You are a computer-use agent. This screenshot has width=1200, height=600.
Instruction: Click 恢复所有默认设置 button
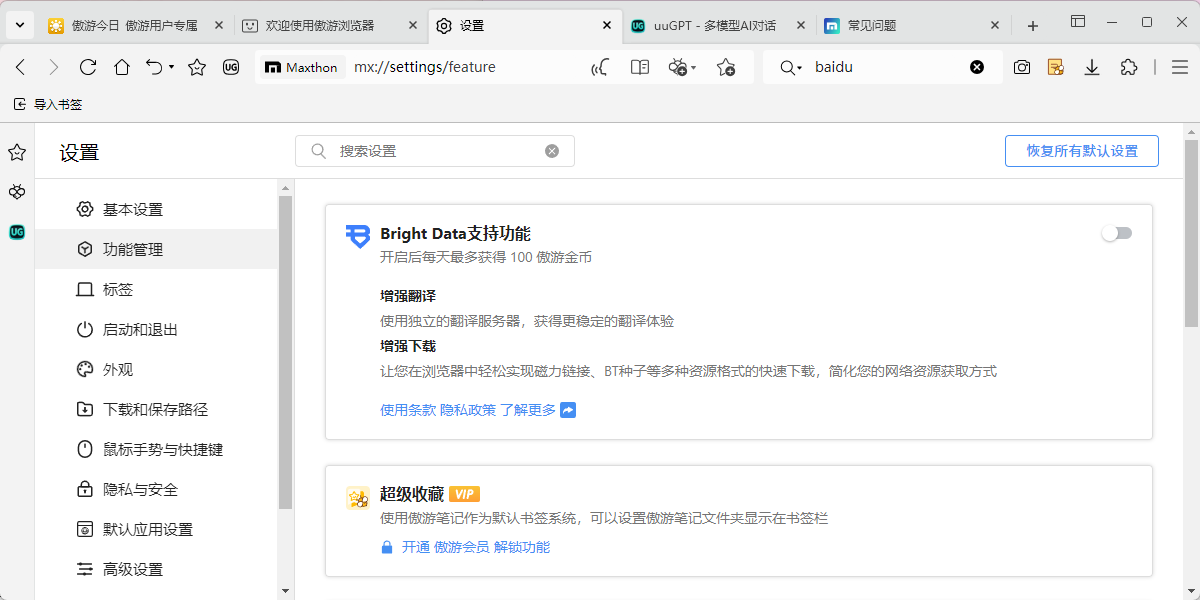pyautogui.click(x=1081, y=150)
